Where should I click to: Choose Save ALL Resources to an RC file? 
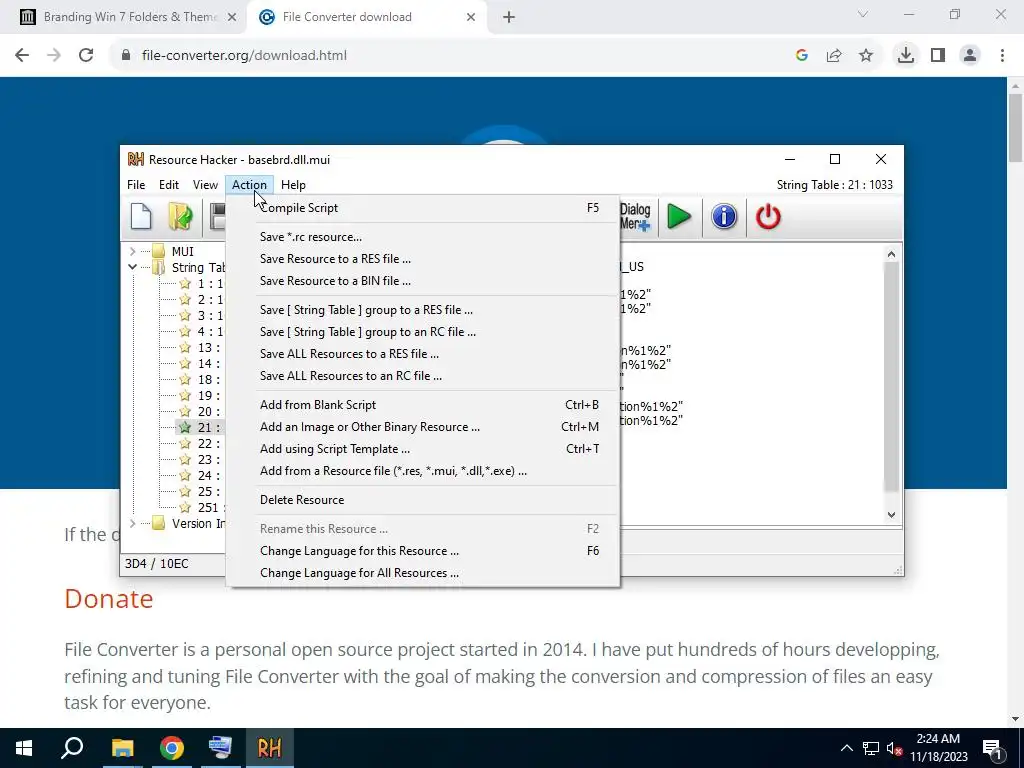(423, 376)
